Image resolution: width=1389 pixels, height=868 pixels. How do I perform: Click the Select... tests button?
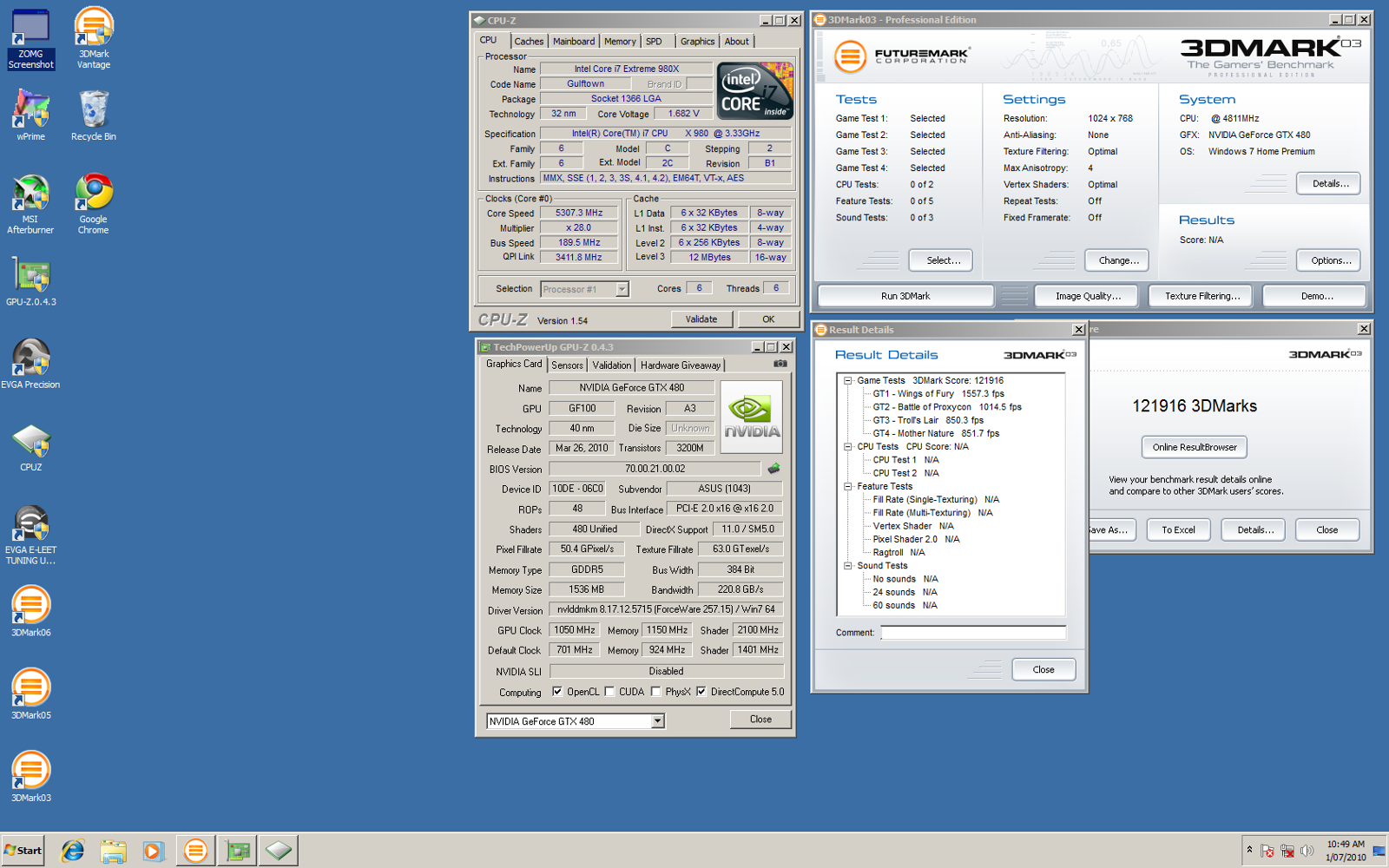point(943,260)
